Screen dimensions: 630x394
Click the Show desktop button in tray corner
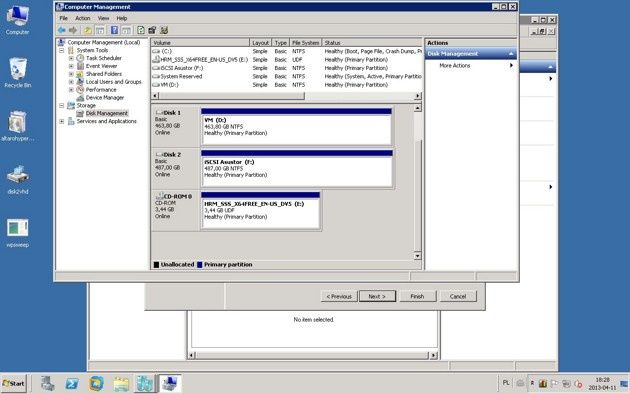click(625, 384)
